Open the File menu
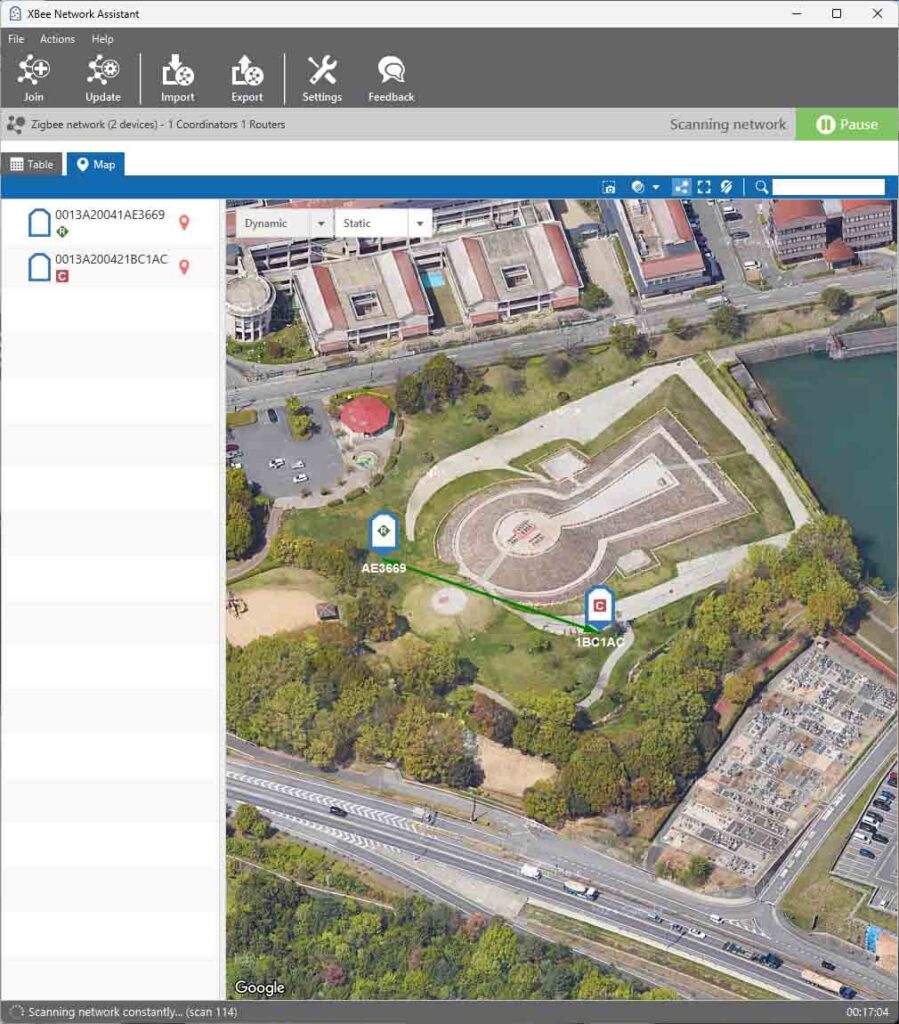This screenshot has height=1024, width=899. (16, 39)
